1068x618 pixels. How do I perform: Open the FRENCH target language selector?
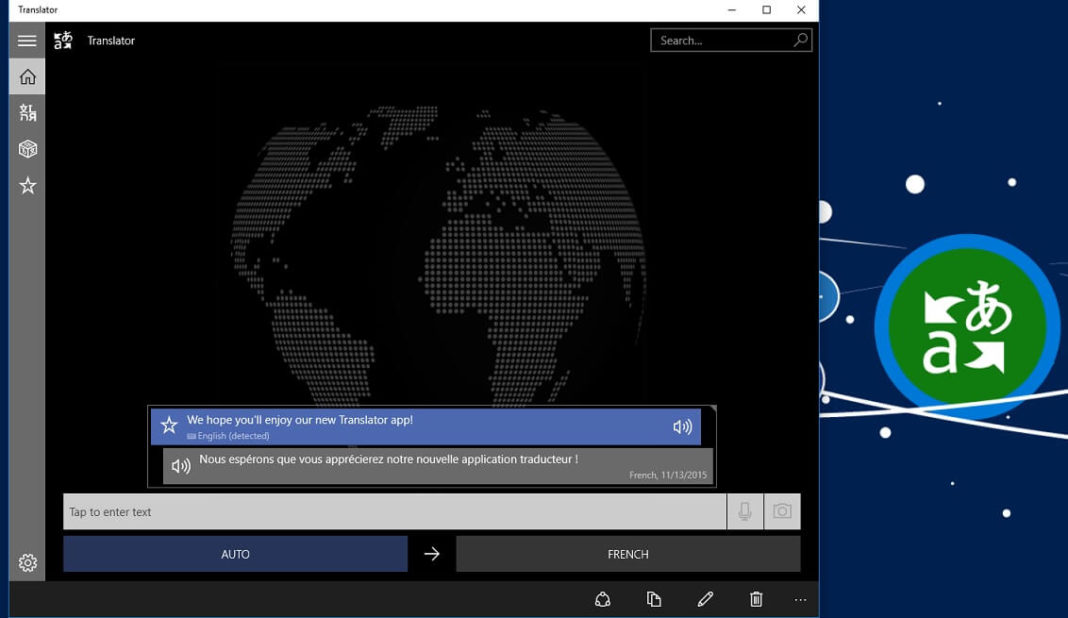click(x=628, y=553)
